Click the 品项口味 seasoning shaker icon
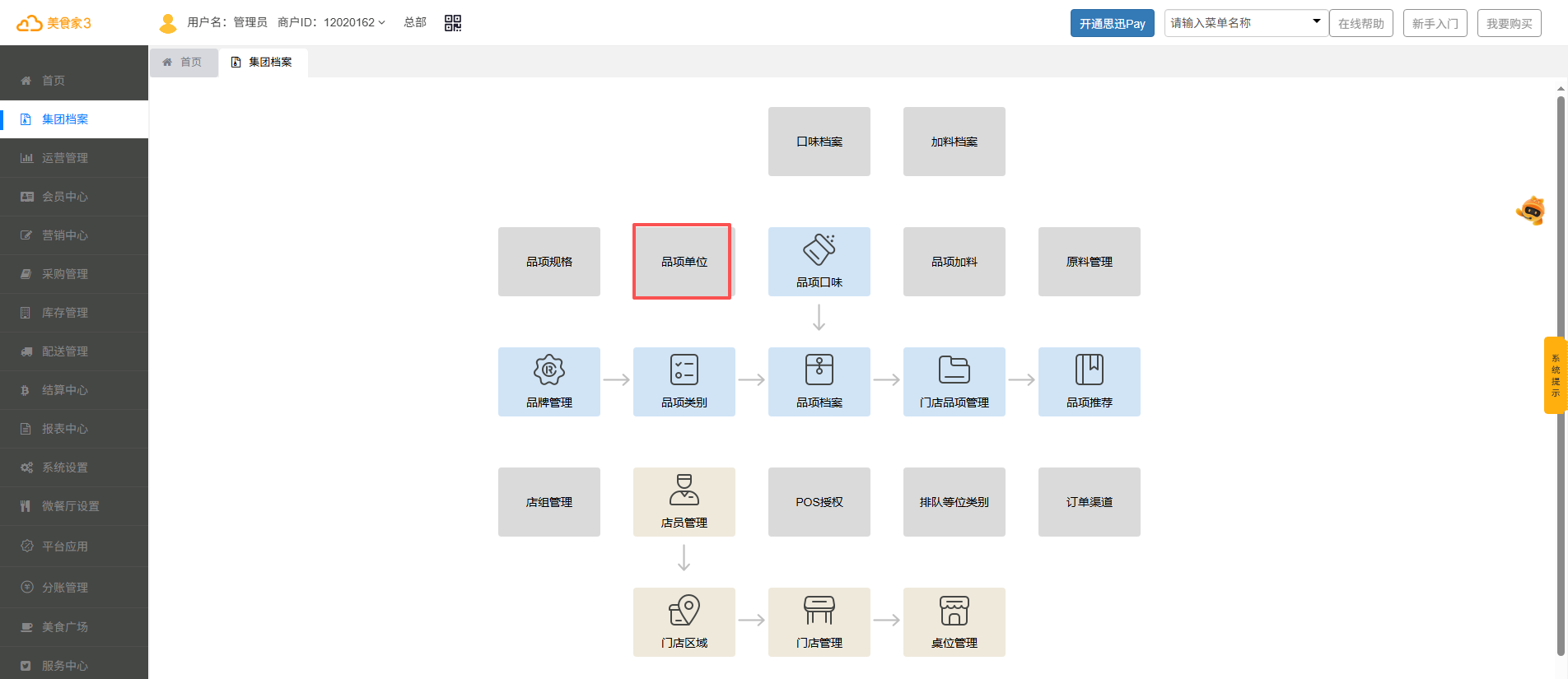1568x679 pixels. tap(819, 250)
